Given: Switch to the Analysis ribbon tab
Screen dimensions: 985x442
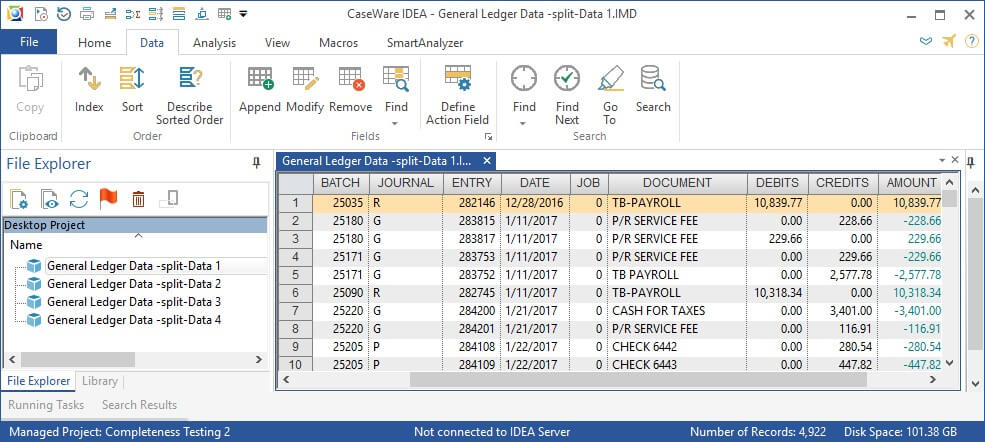Looking at the screenshot, I should click(x=214, y=43).
